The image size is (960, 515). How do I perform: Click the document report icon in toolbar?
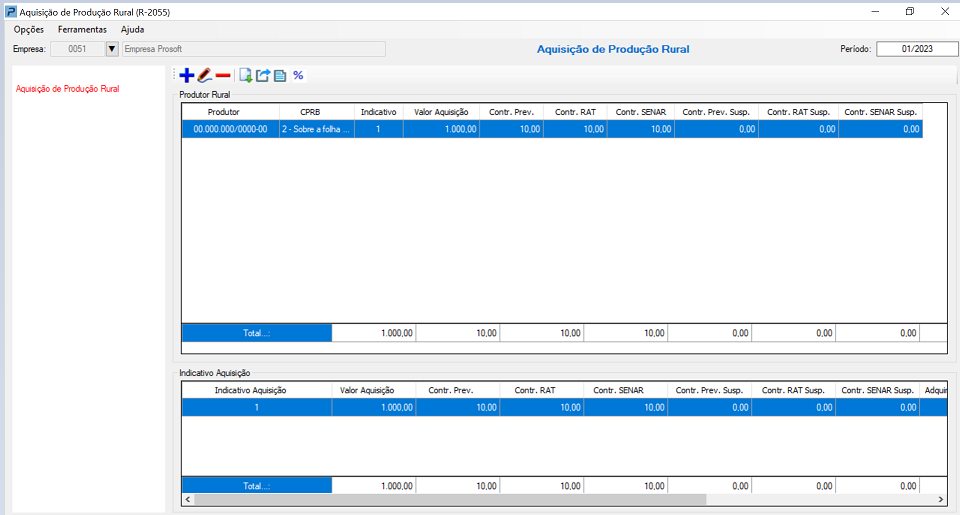pos(280,75)
